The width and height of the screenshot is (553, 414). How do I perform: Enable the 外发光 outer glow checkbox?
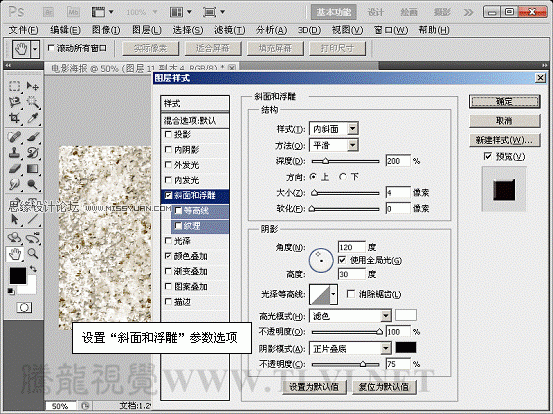click(168, 165)
